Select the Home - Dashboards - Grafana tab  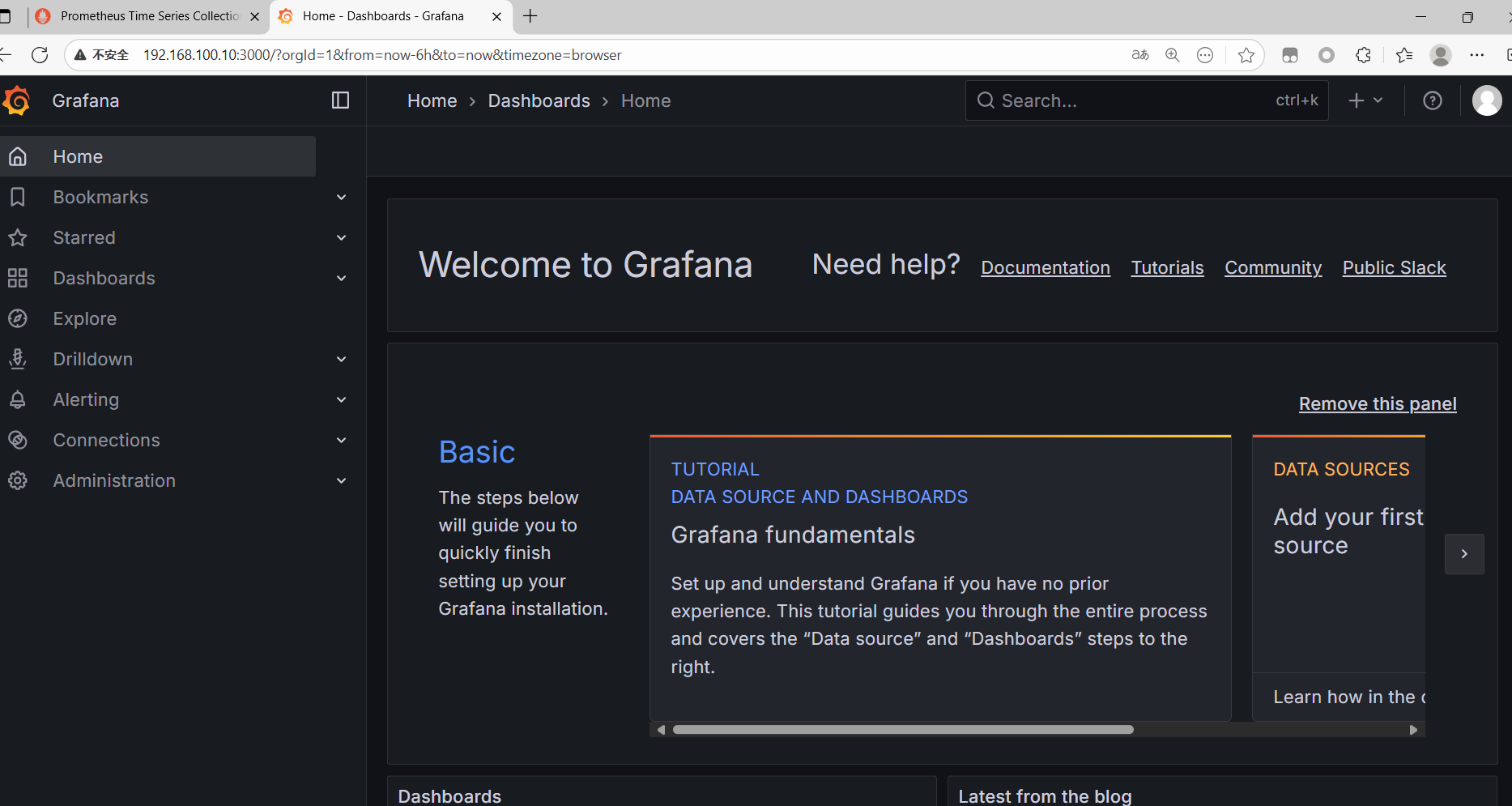point(390,16)
